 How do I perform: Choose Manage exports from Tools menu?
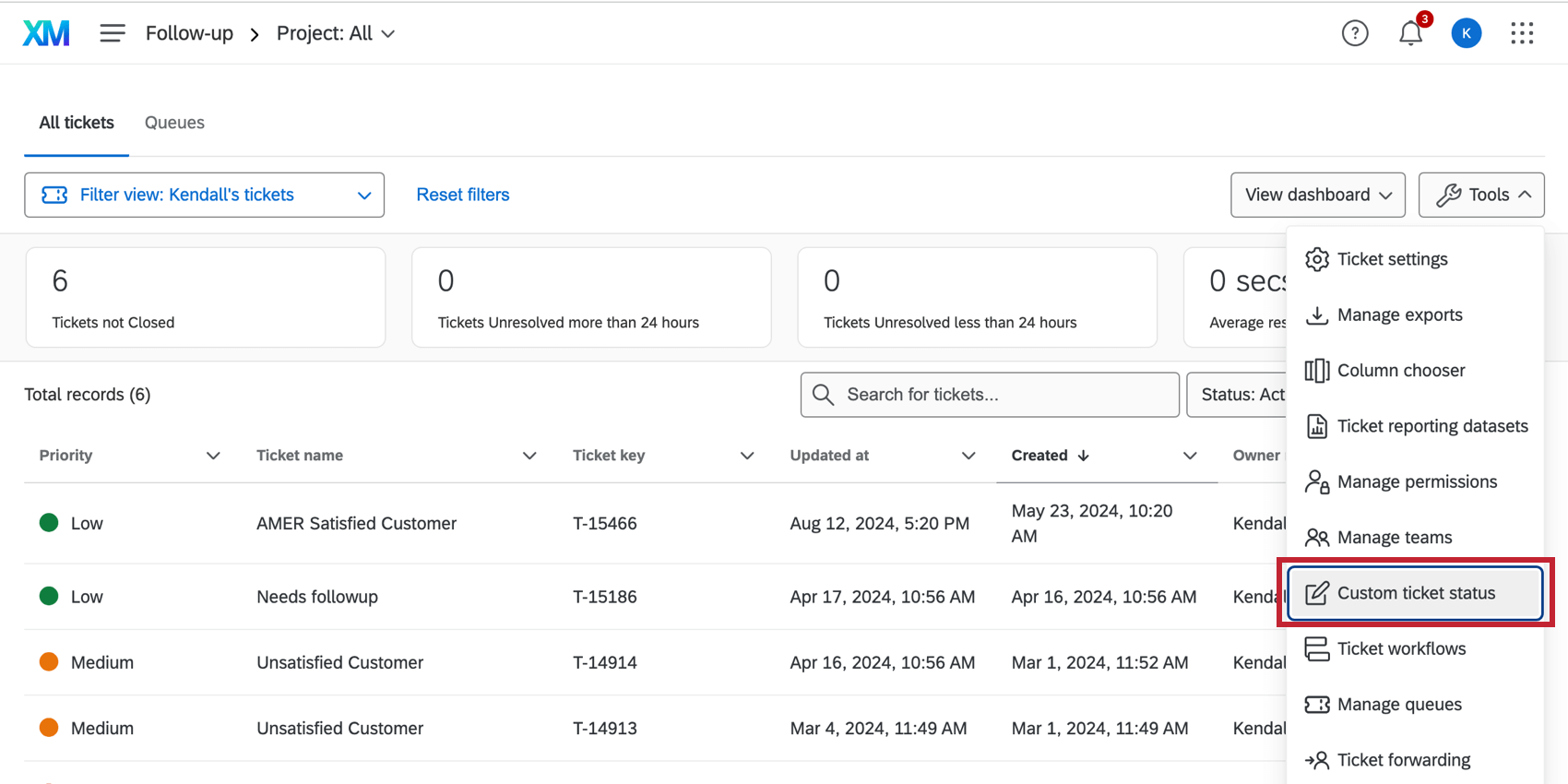click(1399, 315)
